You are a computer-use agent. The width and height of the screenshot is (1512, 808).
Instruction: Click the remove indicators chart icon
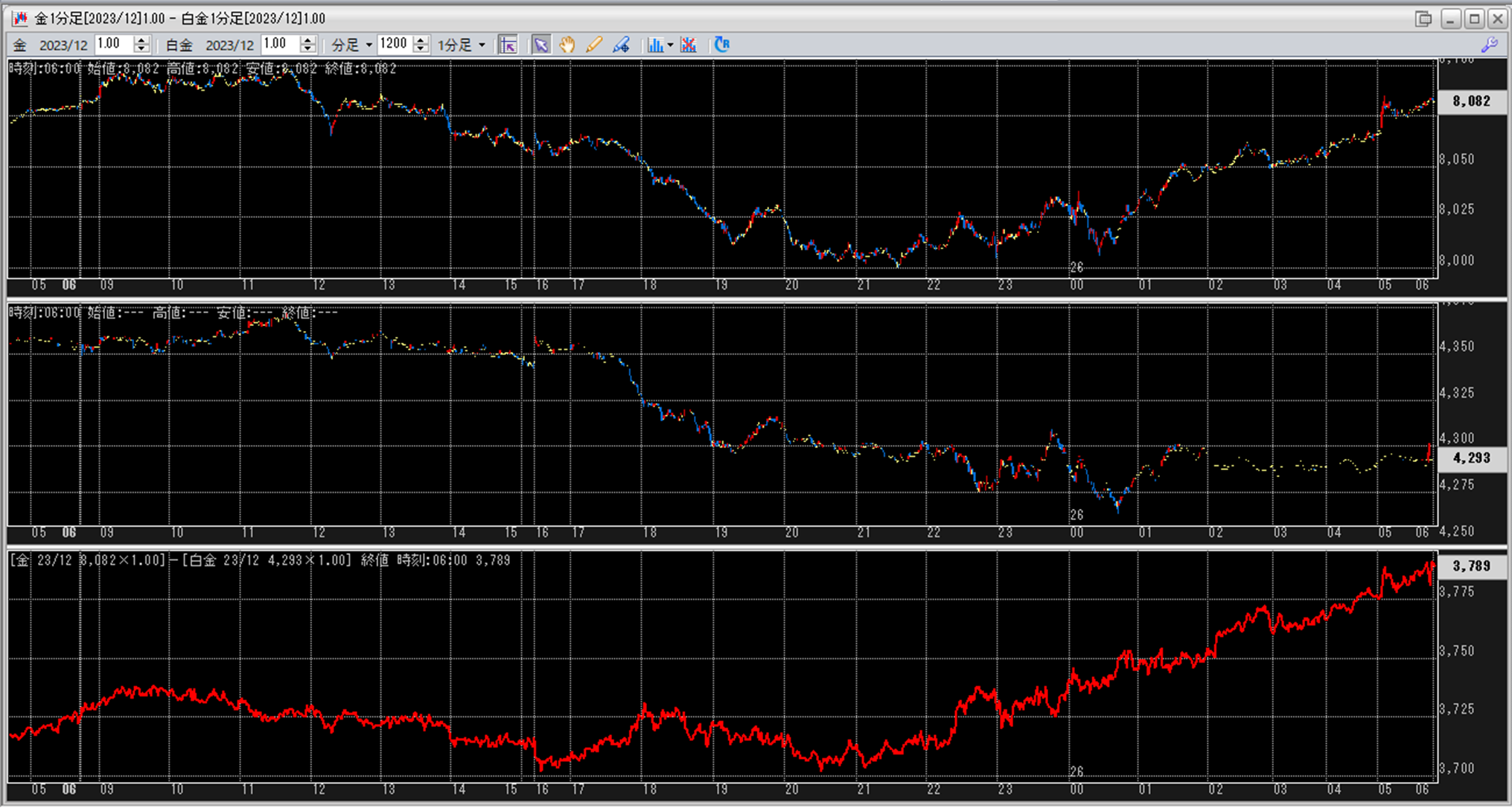coord(689,45)
